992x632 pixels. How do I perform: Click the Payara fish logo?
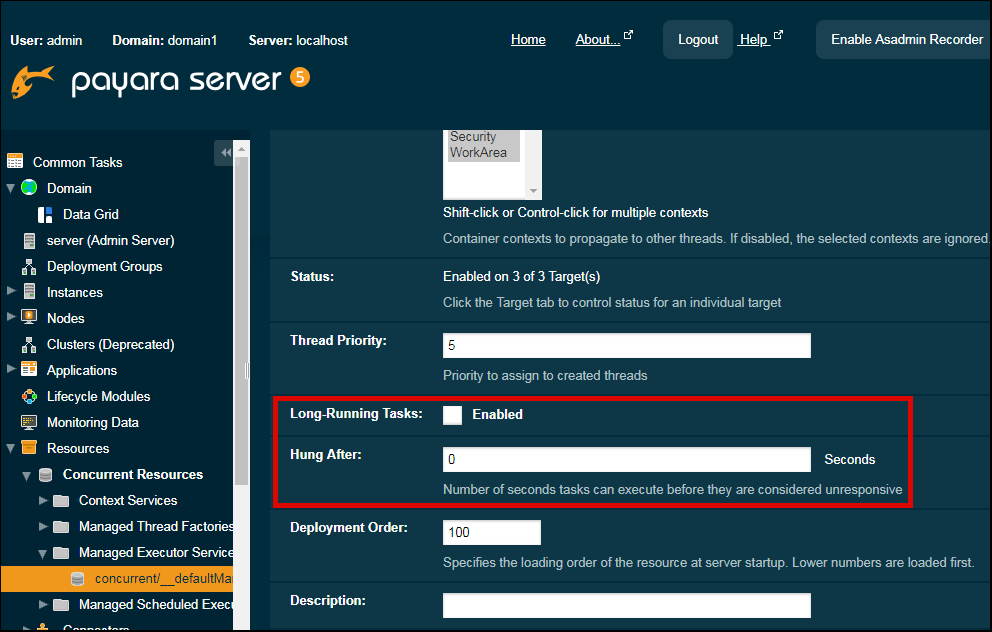[x=32, y=82]
